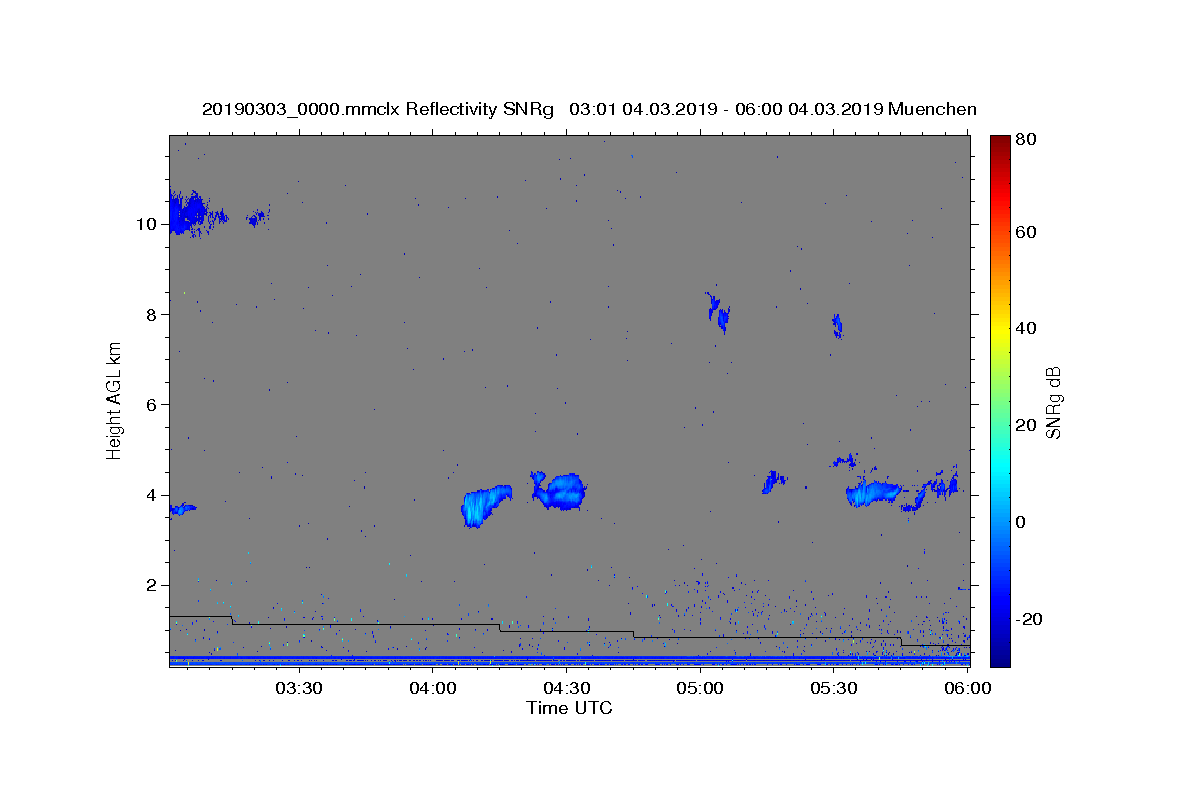This screenshot has height=800, width=1200.
Task: Click the small echo near 05:15 at 4 km
Action: [773, 482]
